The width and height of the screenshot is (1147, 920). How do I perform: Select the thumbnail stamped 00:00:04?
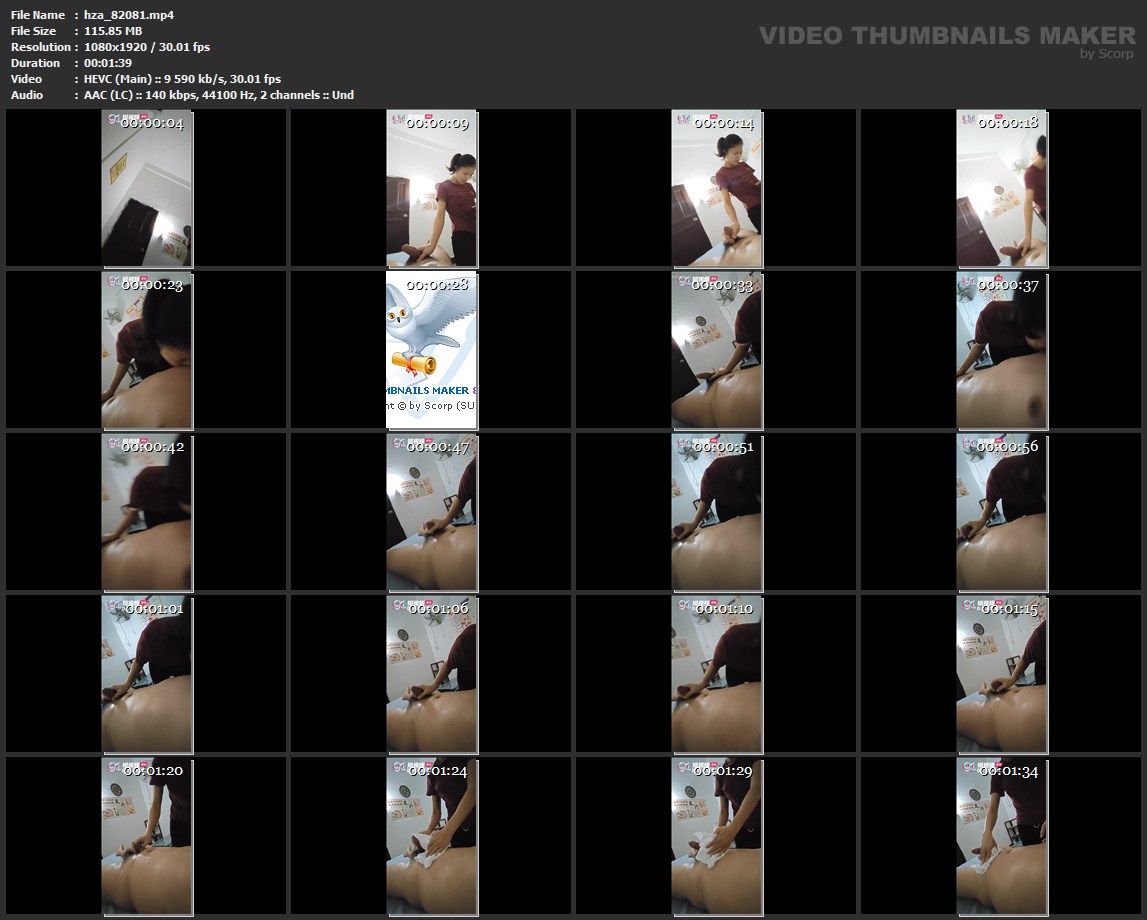[147, 188]
